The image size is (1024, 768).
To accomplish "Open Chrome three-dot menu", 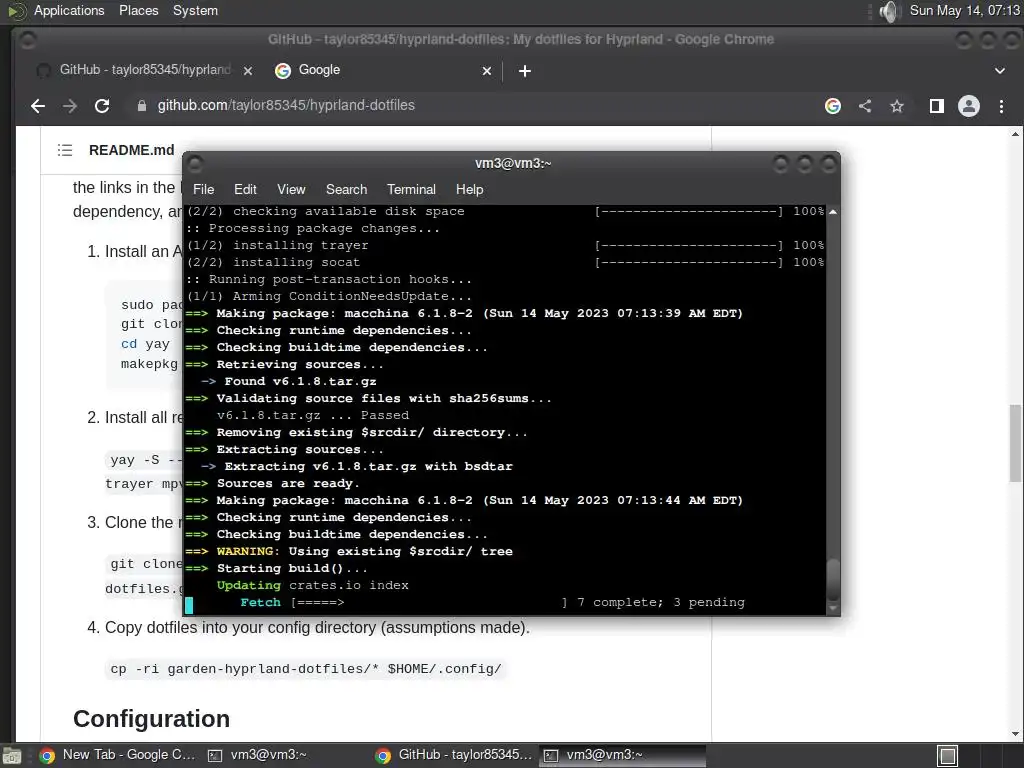I will click(1001, 106).
